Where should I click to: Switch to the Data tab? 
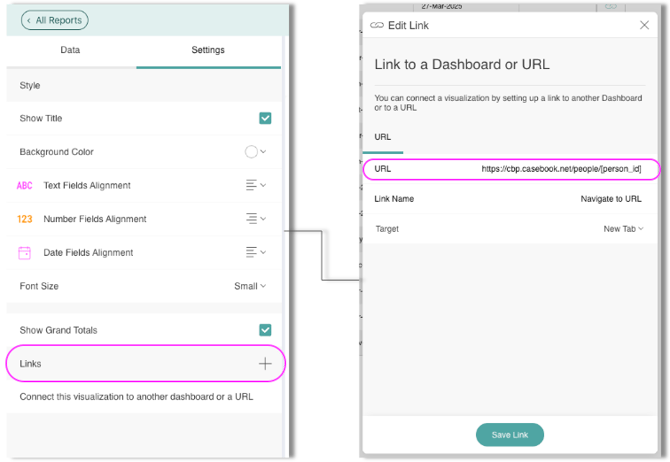point(70,50)
